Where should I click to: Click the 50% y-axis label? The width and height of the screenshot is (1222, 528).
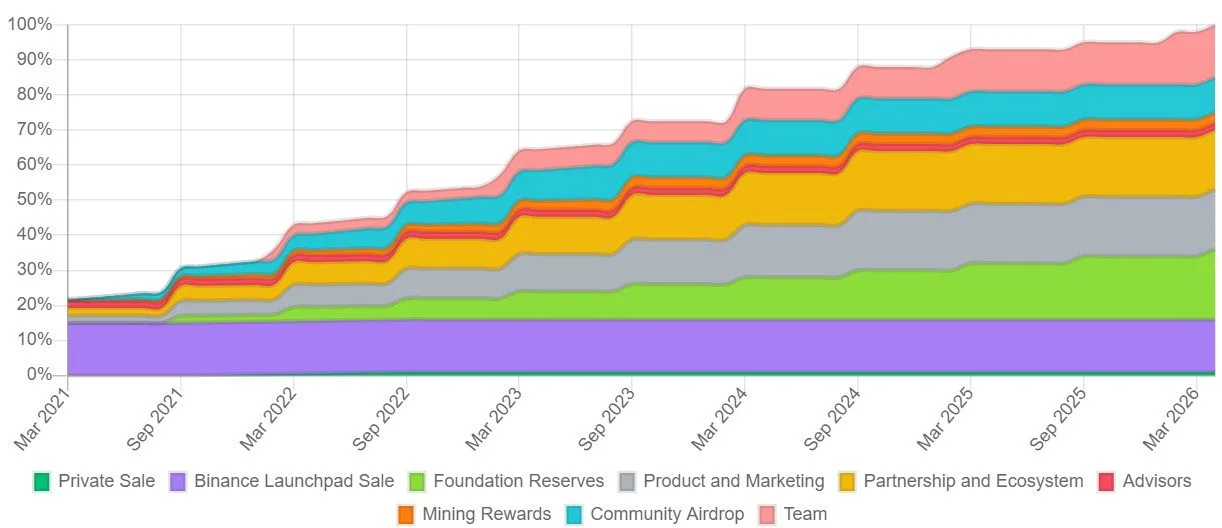[x=34, y=200]
